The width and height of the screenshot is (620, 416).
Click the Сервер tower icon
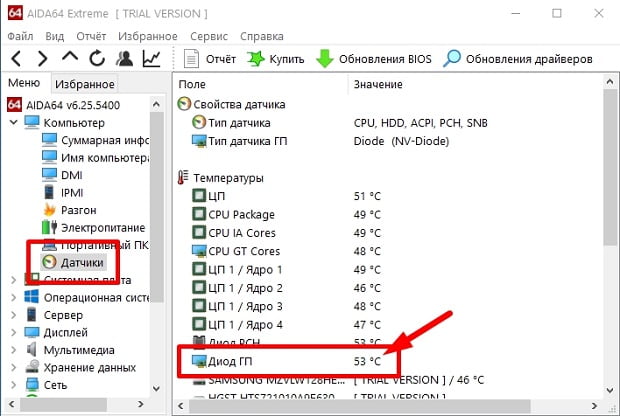click(32, 314)
